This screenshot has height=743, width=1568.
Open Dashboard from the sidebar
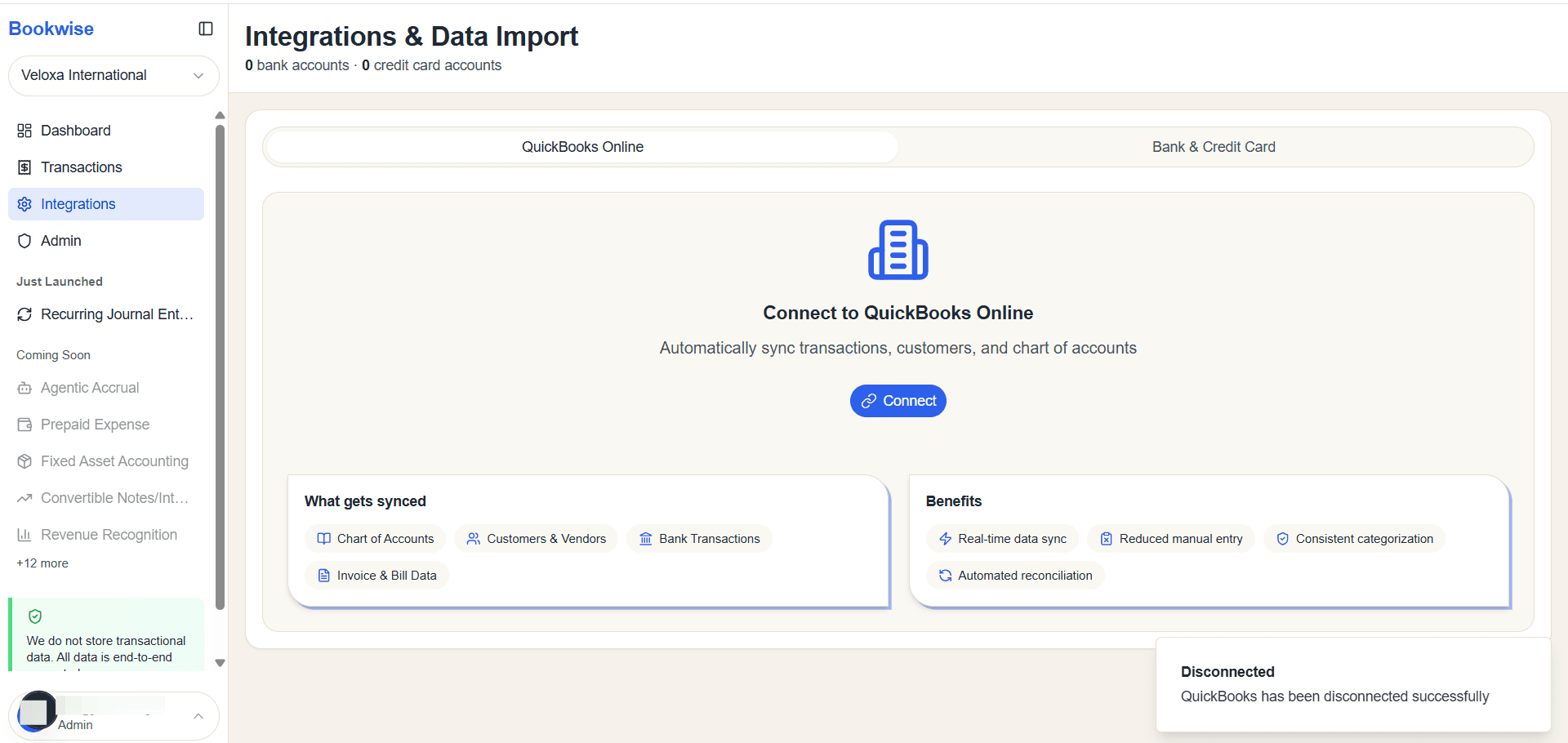pyautogui.click(x=106, y=131)
